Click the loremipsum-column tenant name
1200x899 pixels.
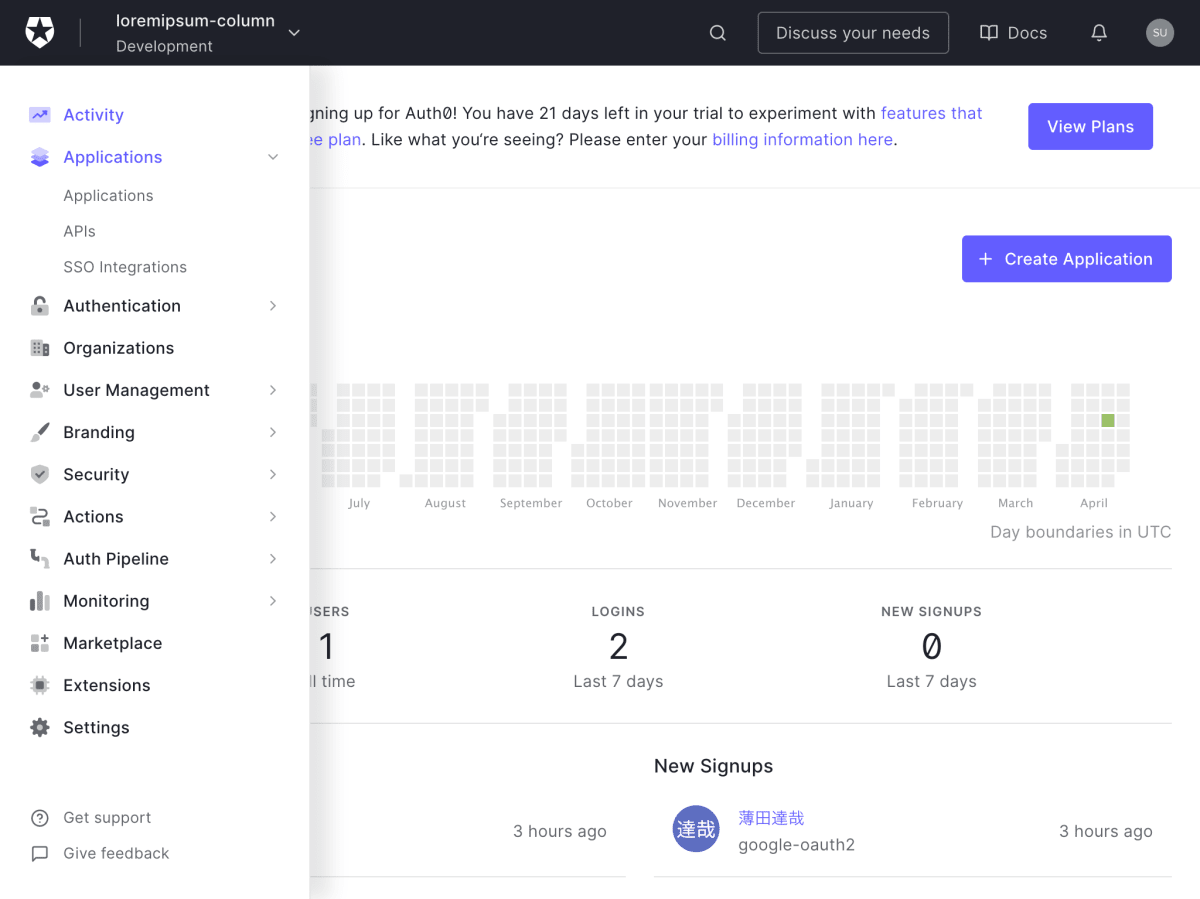pyautogui.click(x=195, y=21)
